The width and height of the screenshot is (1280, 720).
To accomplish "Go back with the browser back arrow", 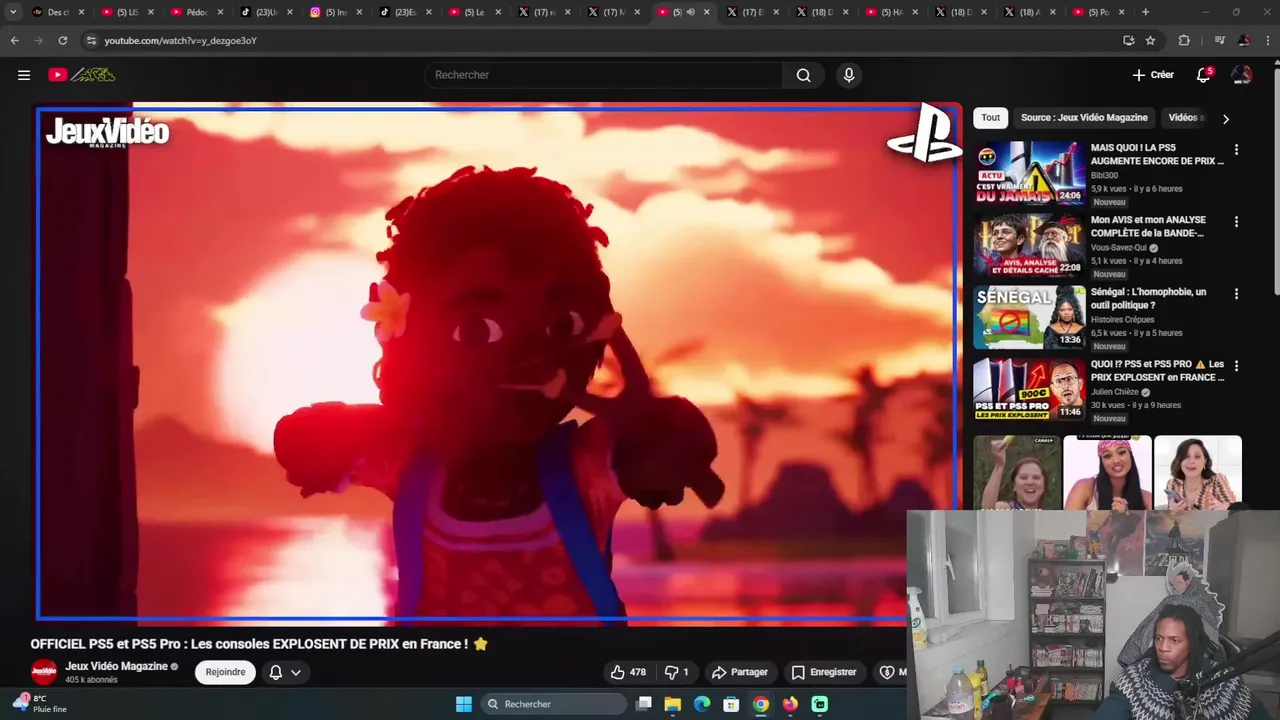I will tap(15, 40).
